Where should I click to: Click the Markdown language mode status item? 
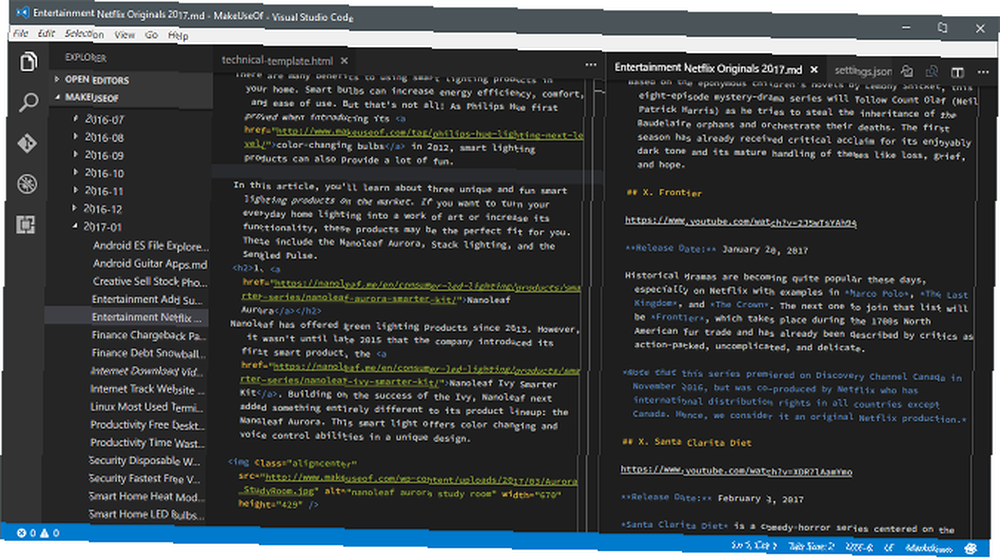click(929, 548)
